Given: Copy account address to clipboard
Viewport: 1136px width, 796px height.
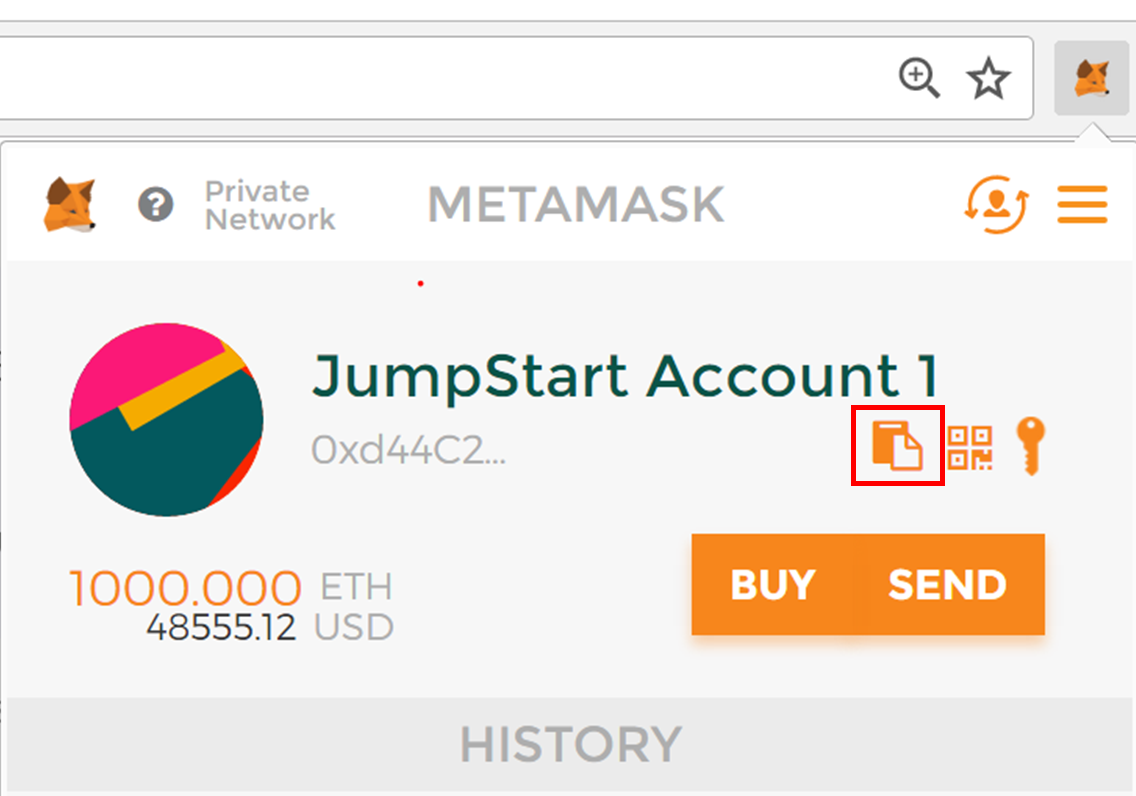Looking at the screenshot, I should (897, 445).
